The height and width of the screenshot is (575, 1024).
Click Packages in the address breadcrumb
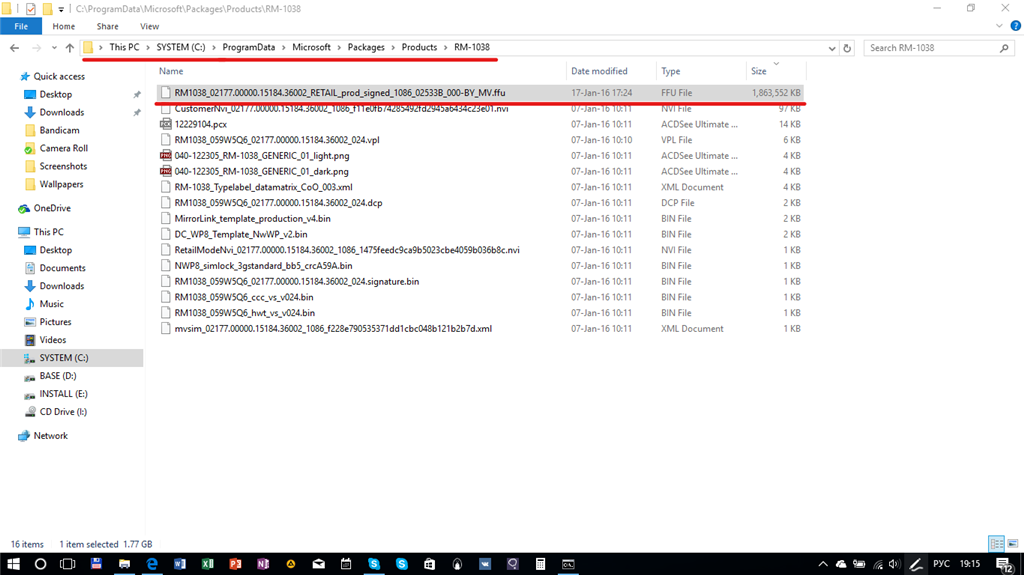point(366,47)
